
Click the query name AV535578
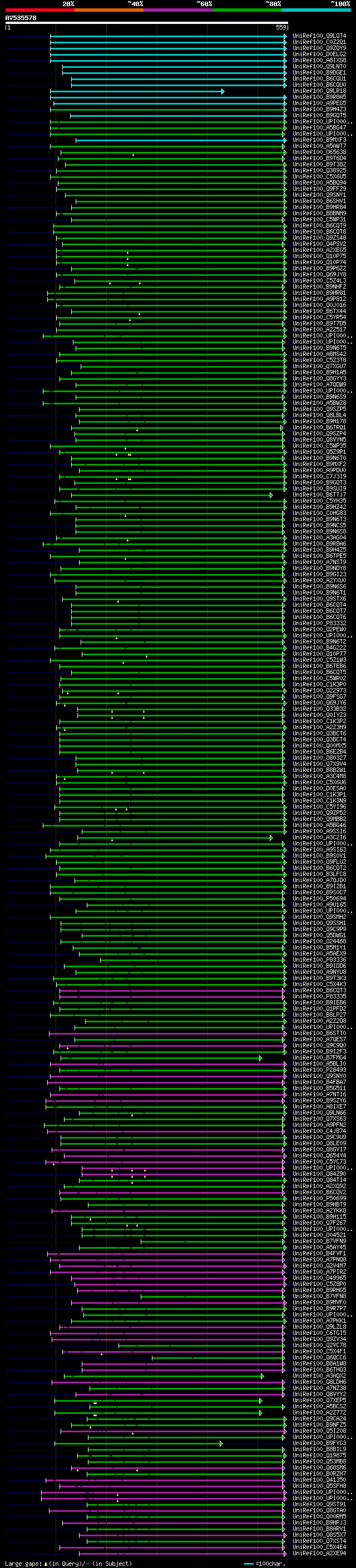pyautogui.click(x=21, y=18)
